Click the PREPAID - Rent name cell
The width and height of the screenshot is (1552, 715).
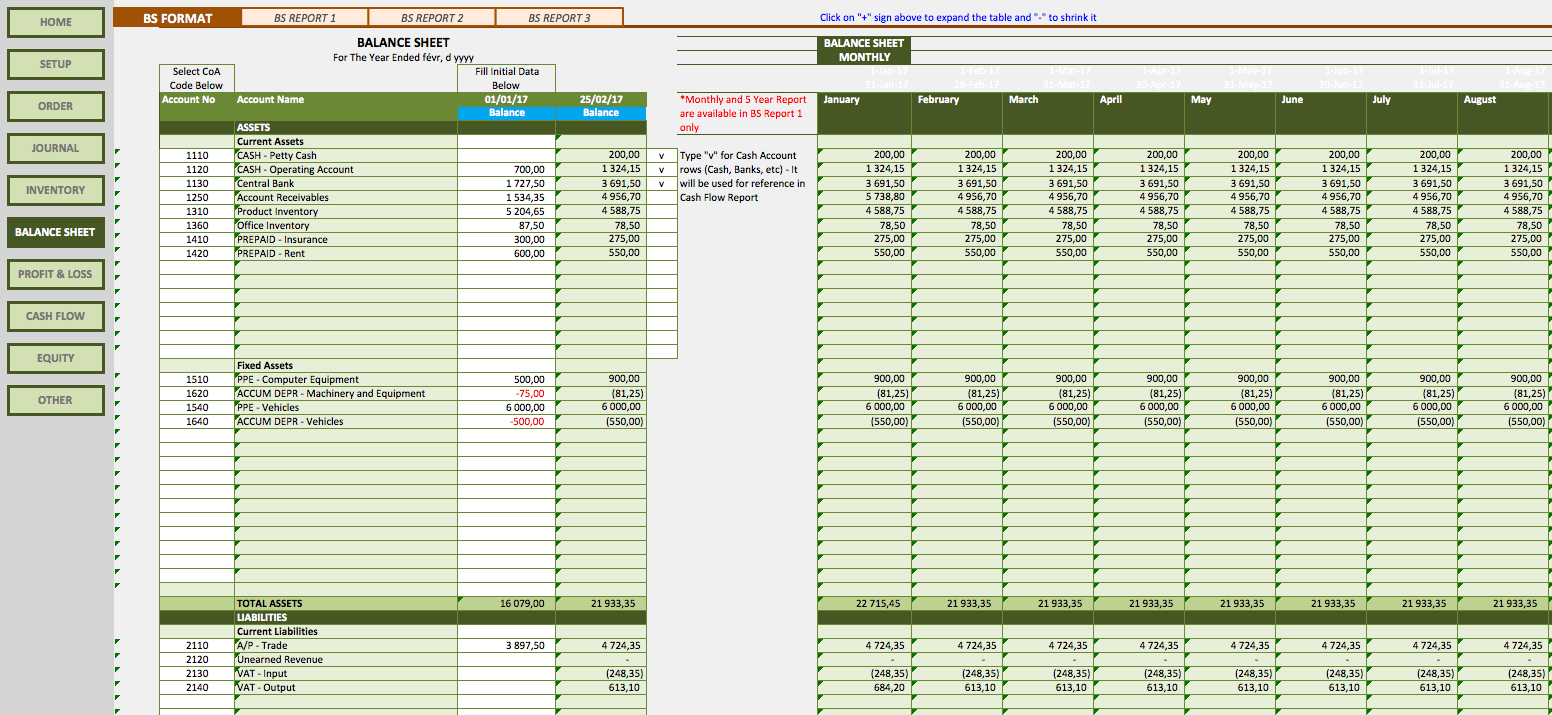[x=346, y=254]
